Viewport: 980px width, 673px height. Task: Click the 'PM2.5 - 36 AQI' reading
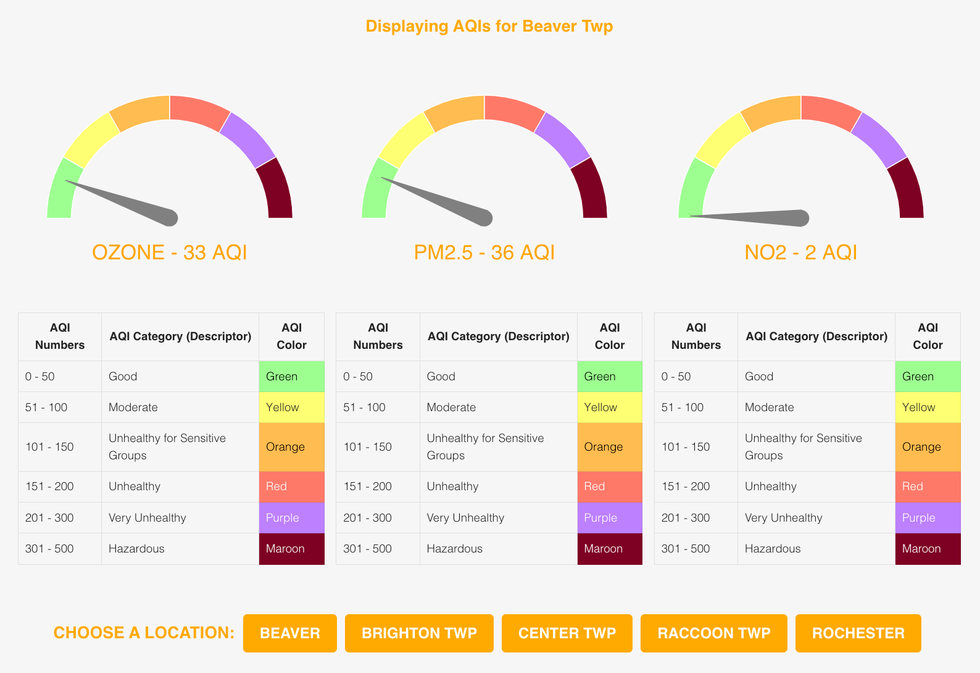(484, 253)
